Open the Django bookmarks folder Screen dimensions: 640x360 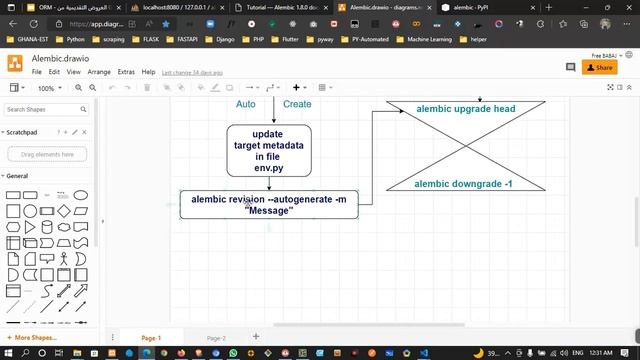(x=220, y=40)
